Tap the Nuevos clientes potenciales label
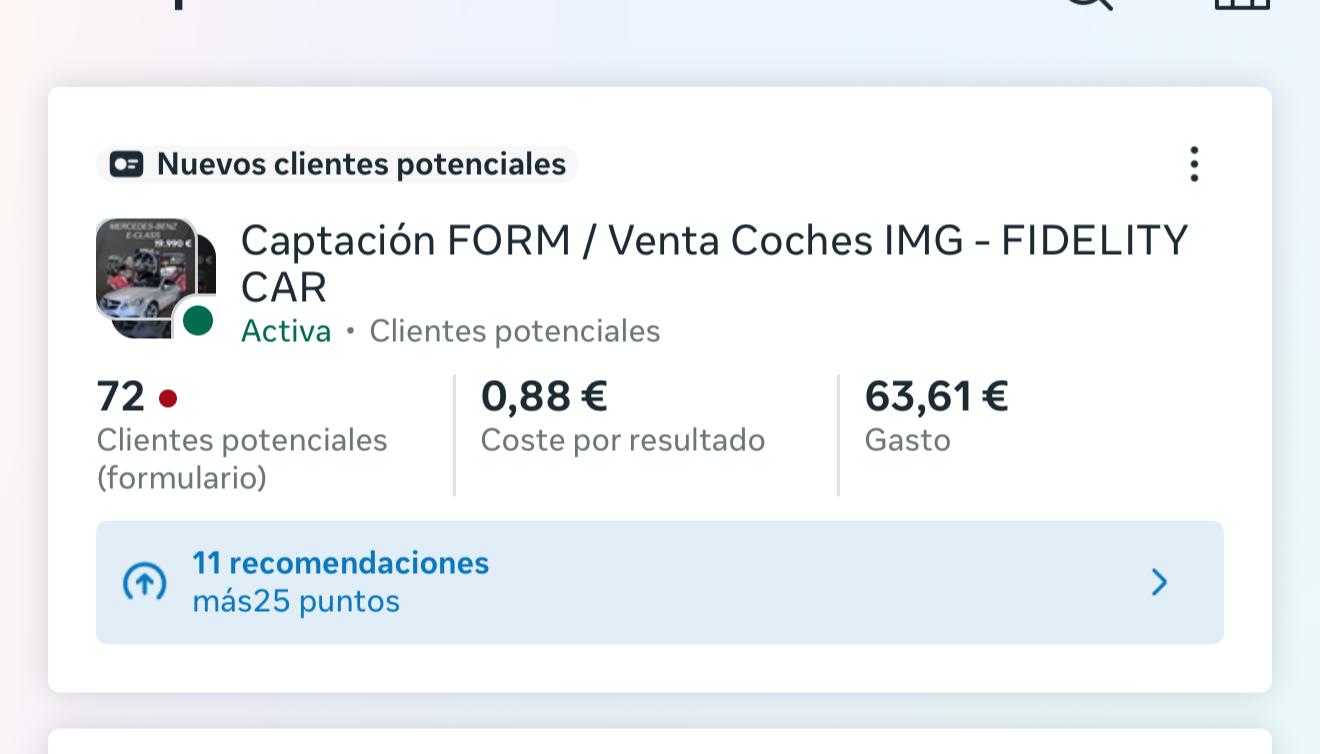Image resolution: width=1320 pixels, height=754 pixels. [x=361, y=164]
